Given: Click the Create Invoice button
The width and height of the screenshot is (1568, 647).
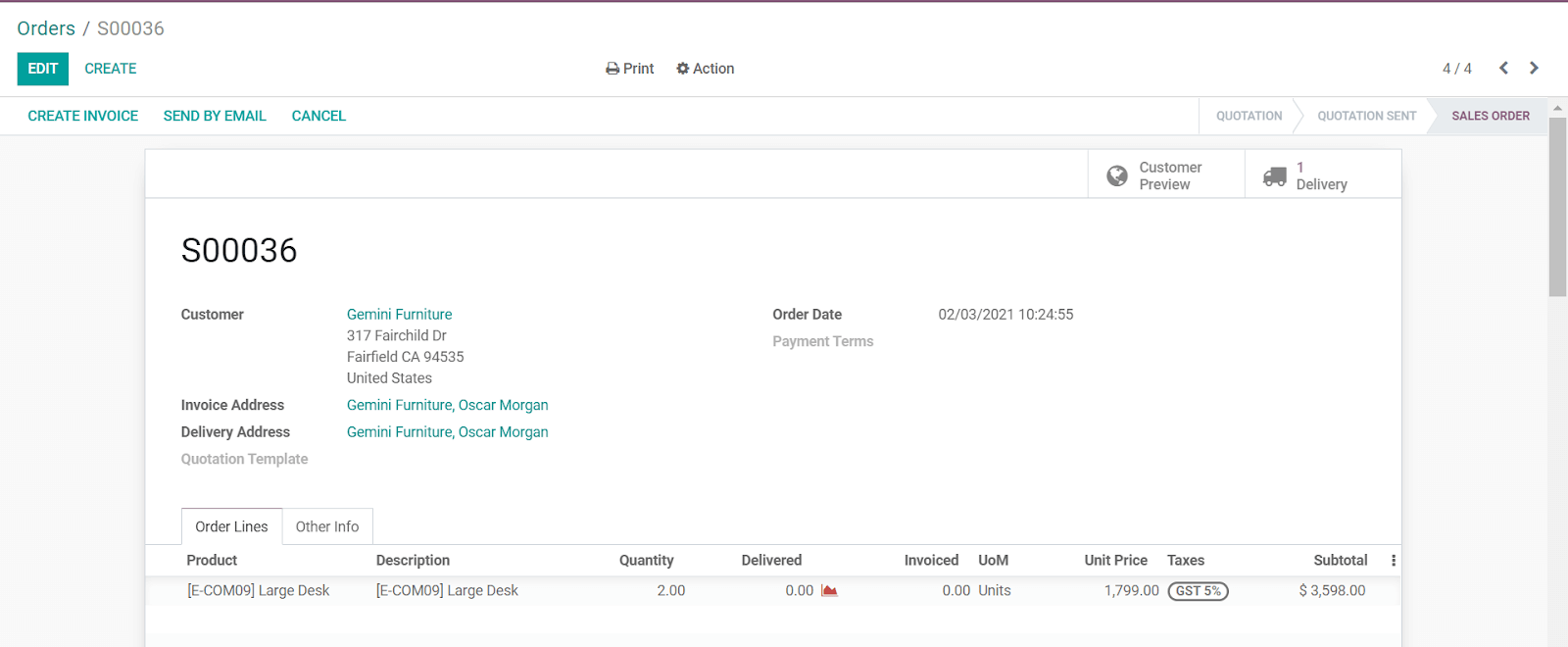Looking at the screenshot, I should click(83, 116).
